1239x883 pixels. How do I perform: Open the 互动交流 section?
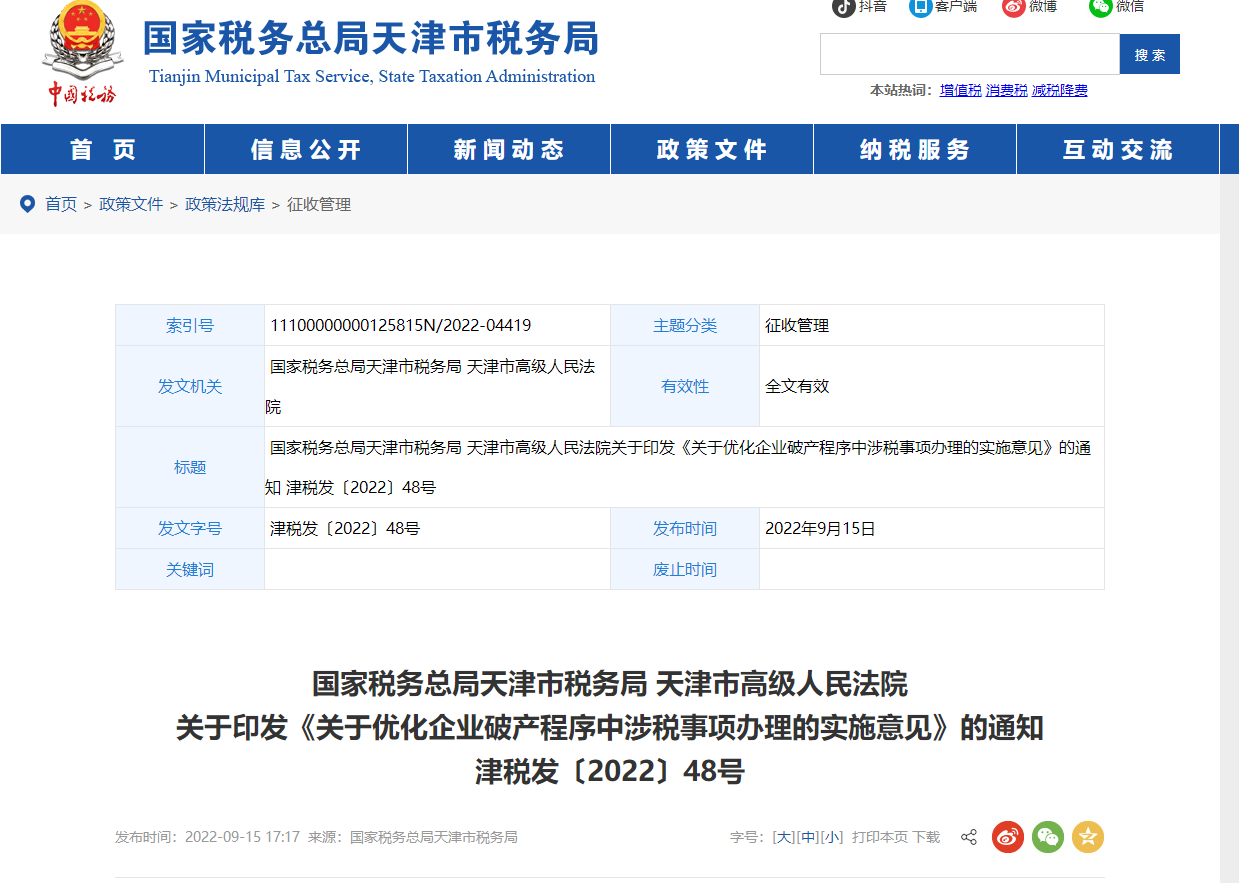pyautogui.click(x=1117, y=148)
